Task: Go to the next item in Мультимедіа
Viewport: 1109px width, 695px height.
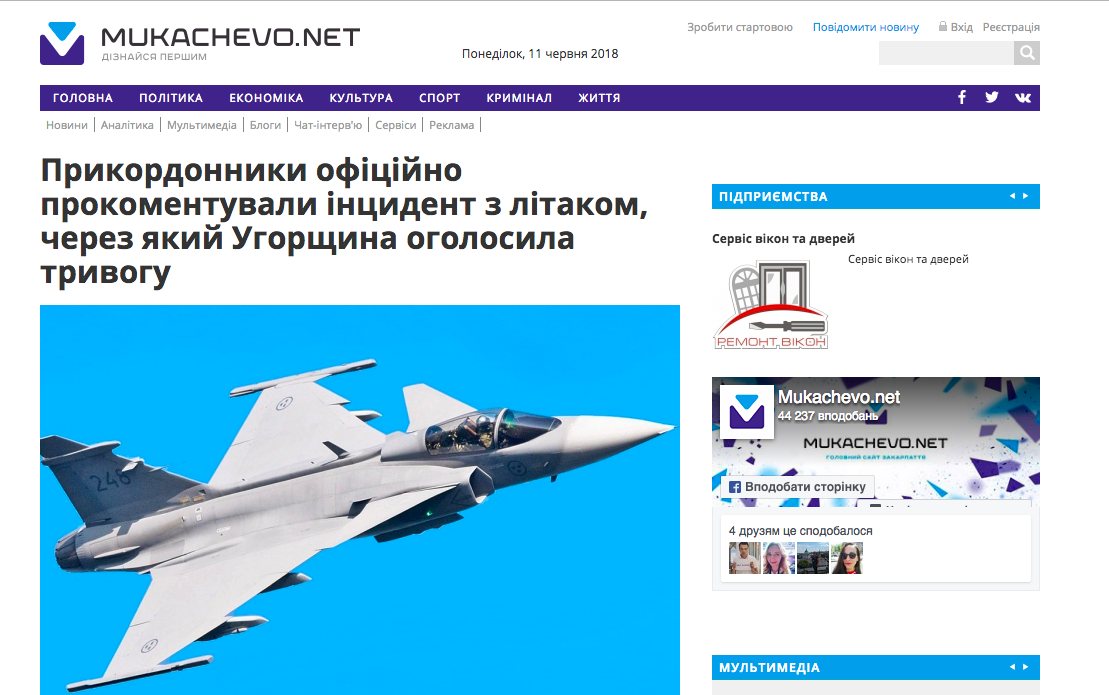Action: [x=1026, y=667]
